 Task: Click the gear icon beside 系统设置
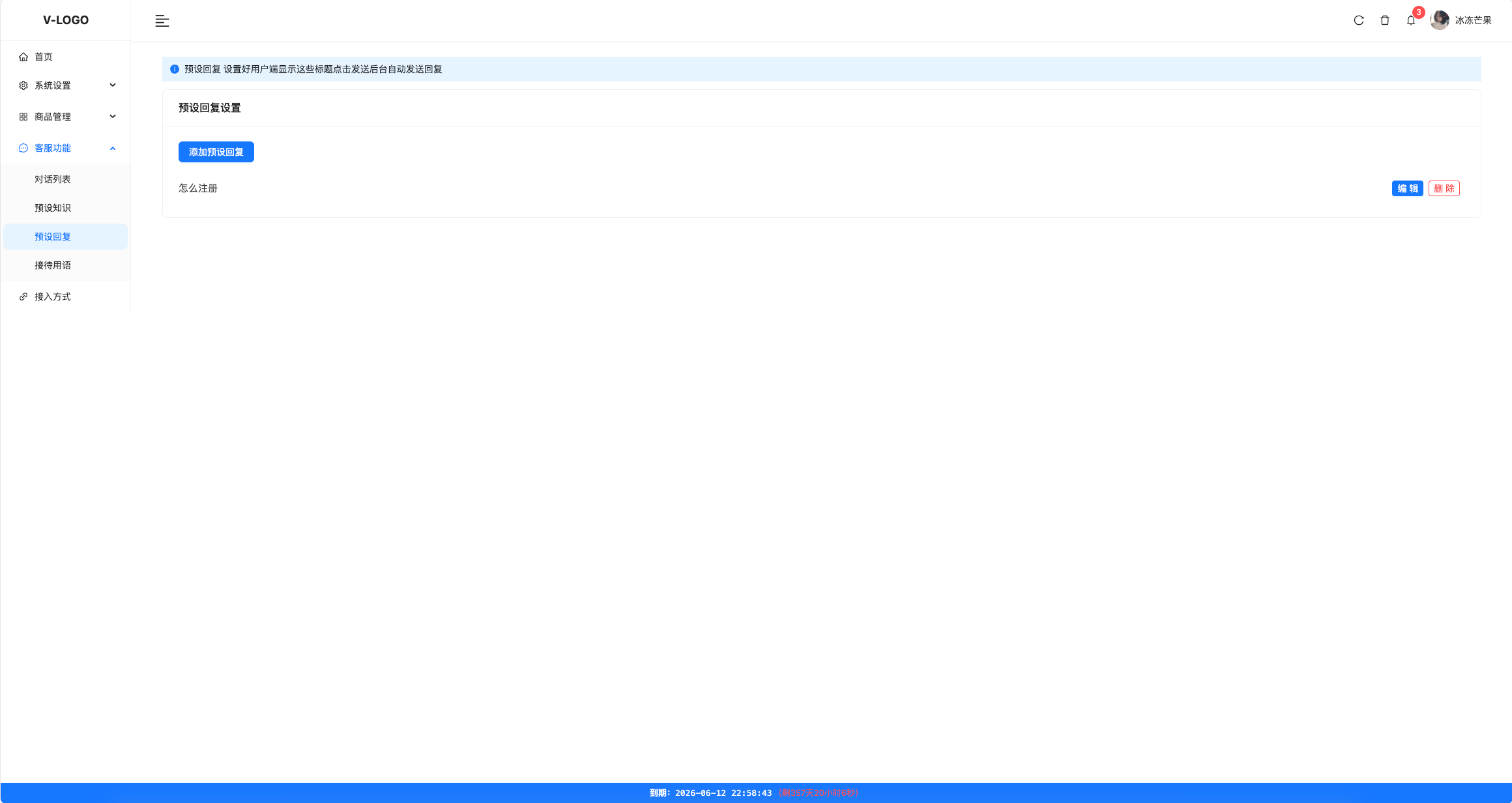23,85
